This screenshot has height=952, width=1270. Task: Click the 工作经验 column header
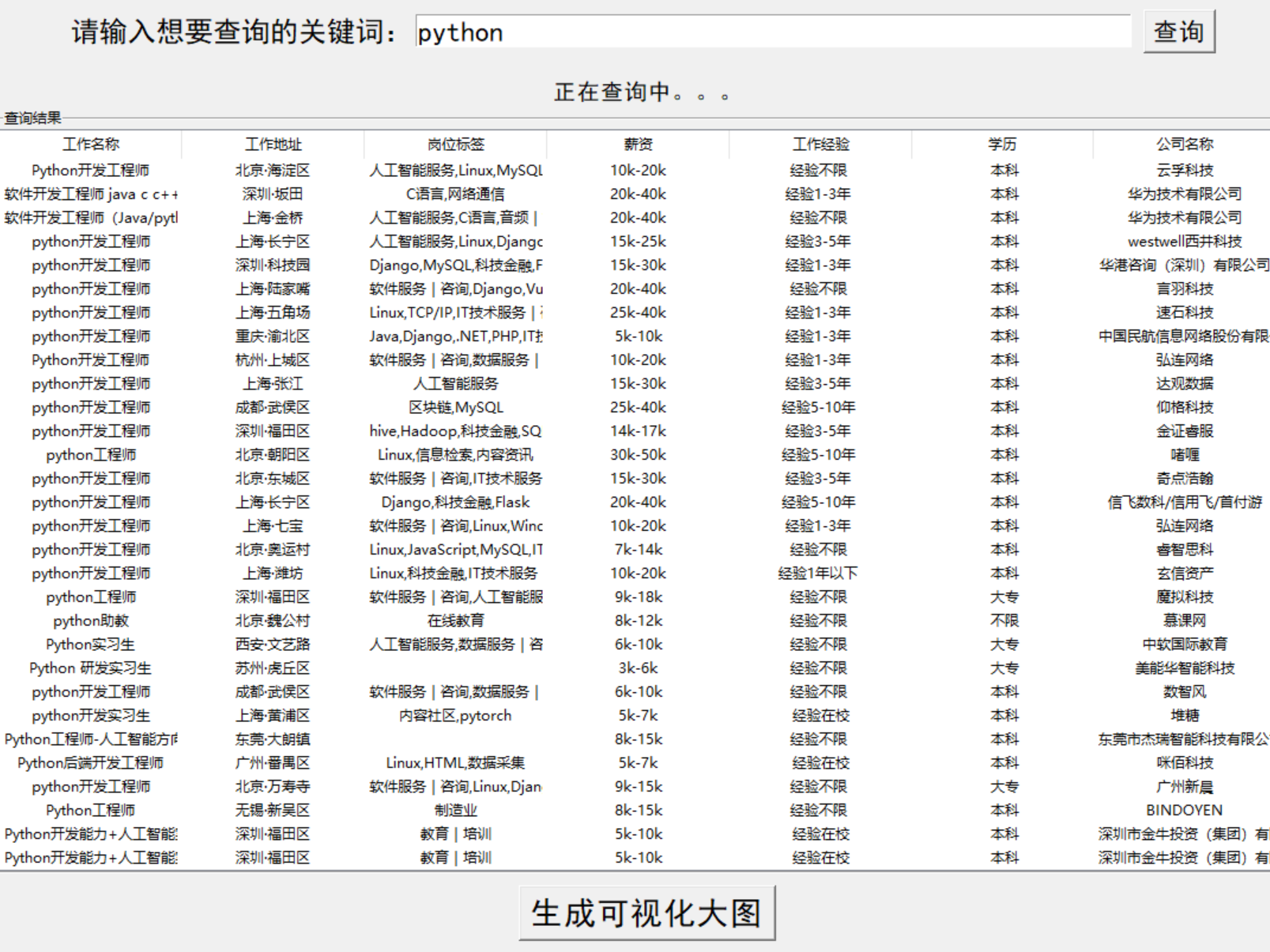820,144
